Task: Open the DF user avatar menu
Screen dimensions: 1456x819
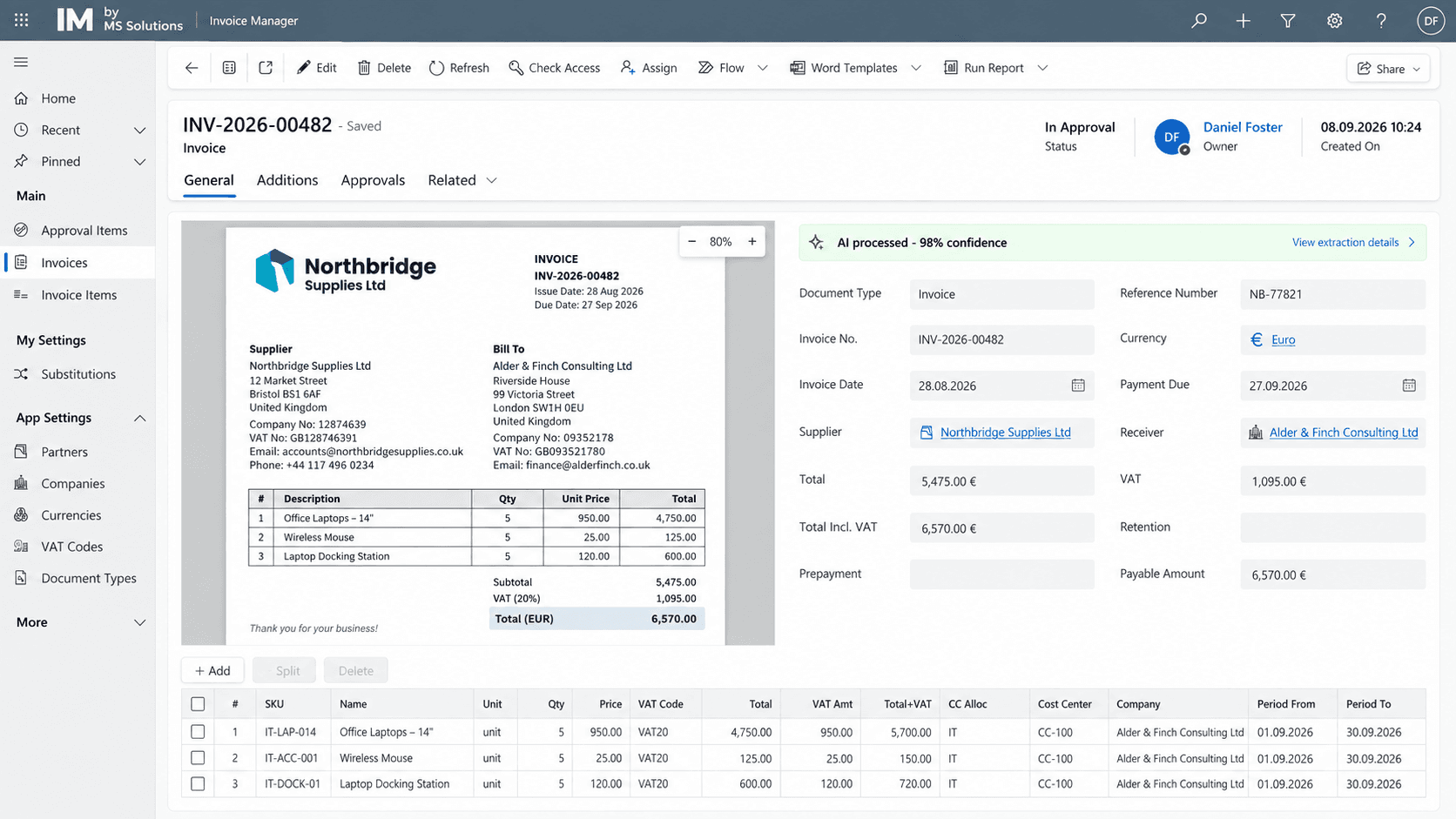Action: [1431, 20]
